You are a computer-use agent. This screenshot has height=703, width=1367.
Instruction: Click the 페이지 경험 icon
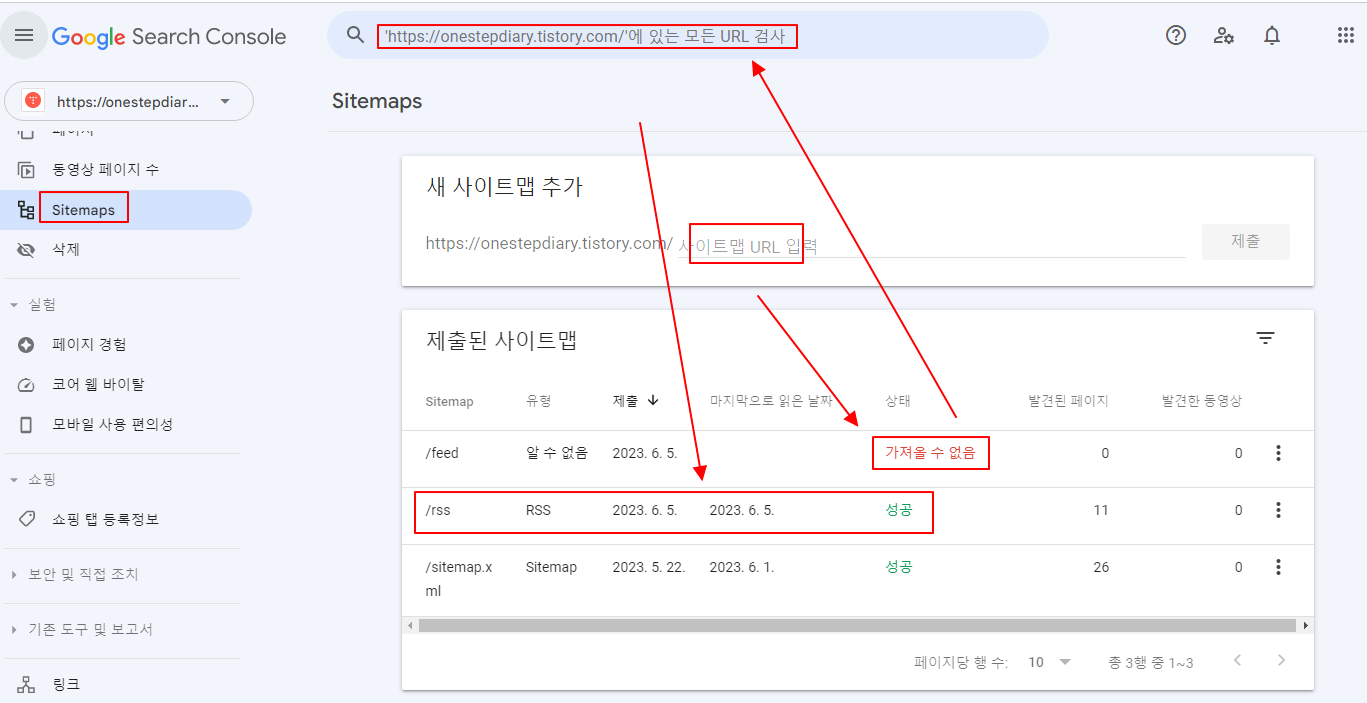(x=27, y=345)
